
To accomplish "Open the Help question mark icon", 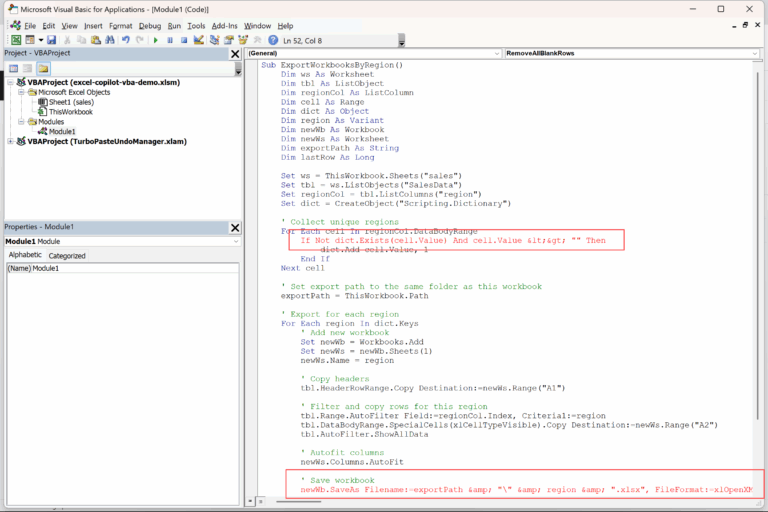I will (273, 40).
